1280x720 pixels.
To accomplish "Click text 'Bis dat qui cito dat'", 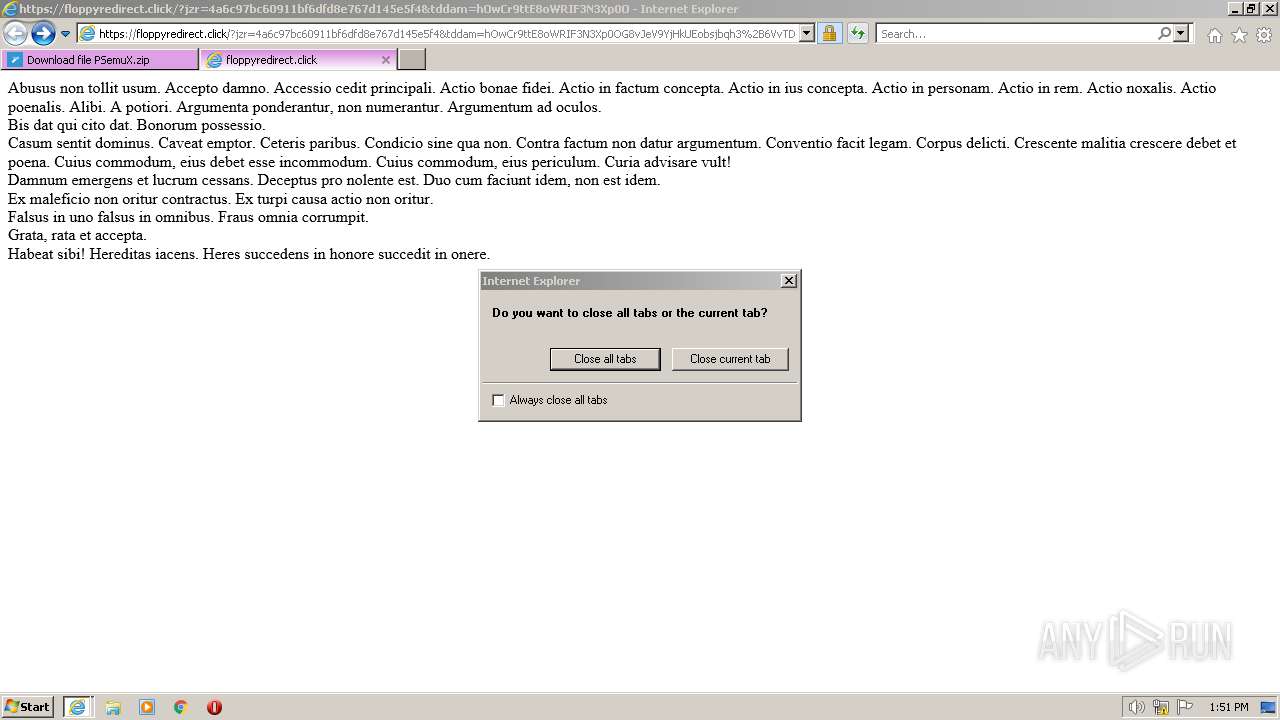I will click(x=70, y=125).
